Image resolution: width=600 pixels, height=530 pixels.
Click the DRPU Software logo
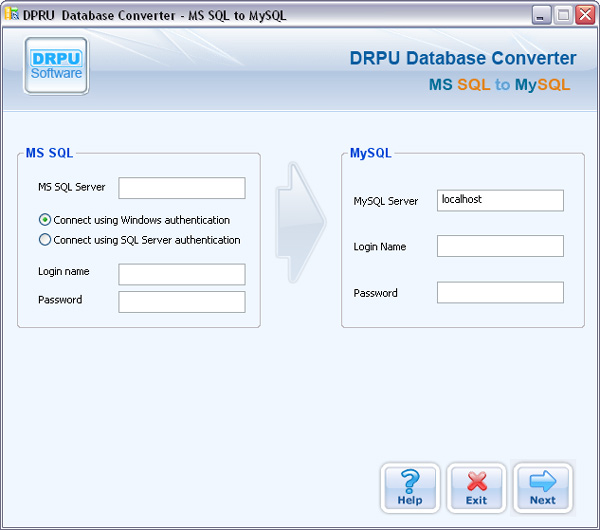click(x=56, y=65)
